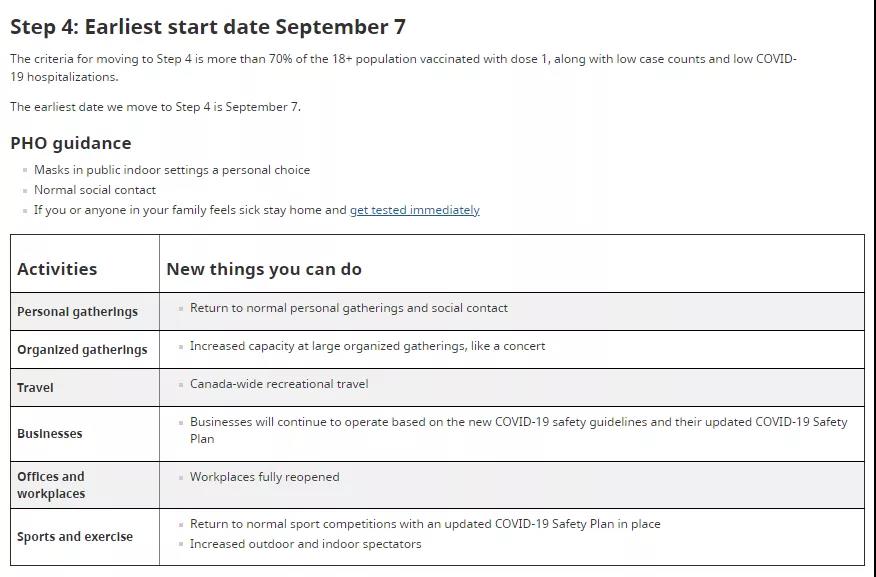Select the 'Sports and exercise' row label
The width and height of the screenshot is (876, 577).
tap(75, 537)
